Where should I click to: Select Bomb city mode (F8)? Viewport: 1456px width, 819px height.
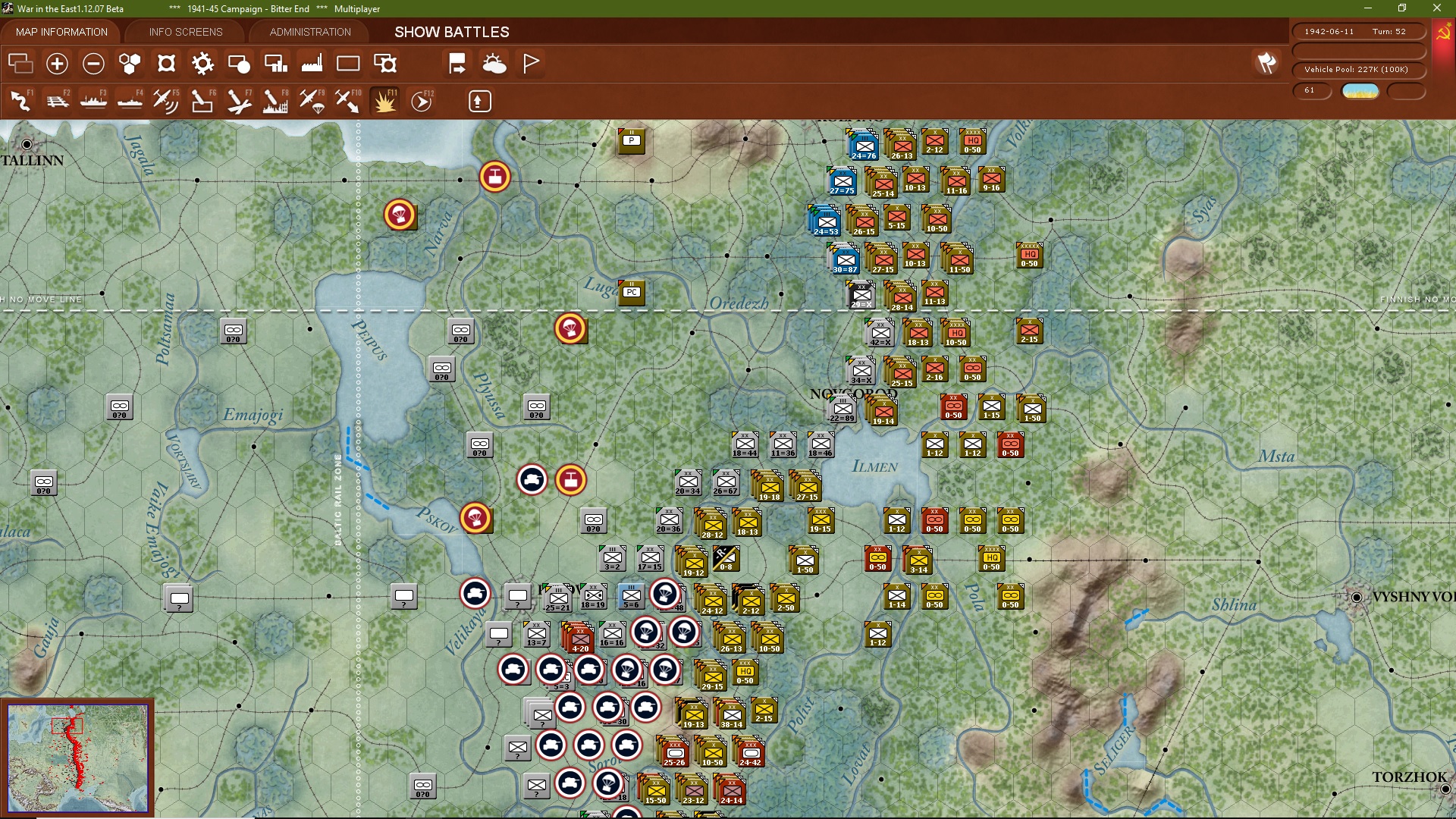pos(275,101)
